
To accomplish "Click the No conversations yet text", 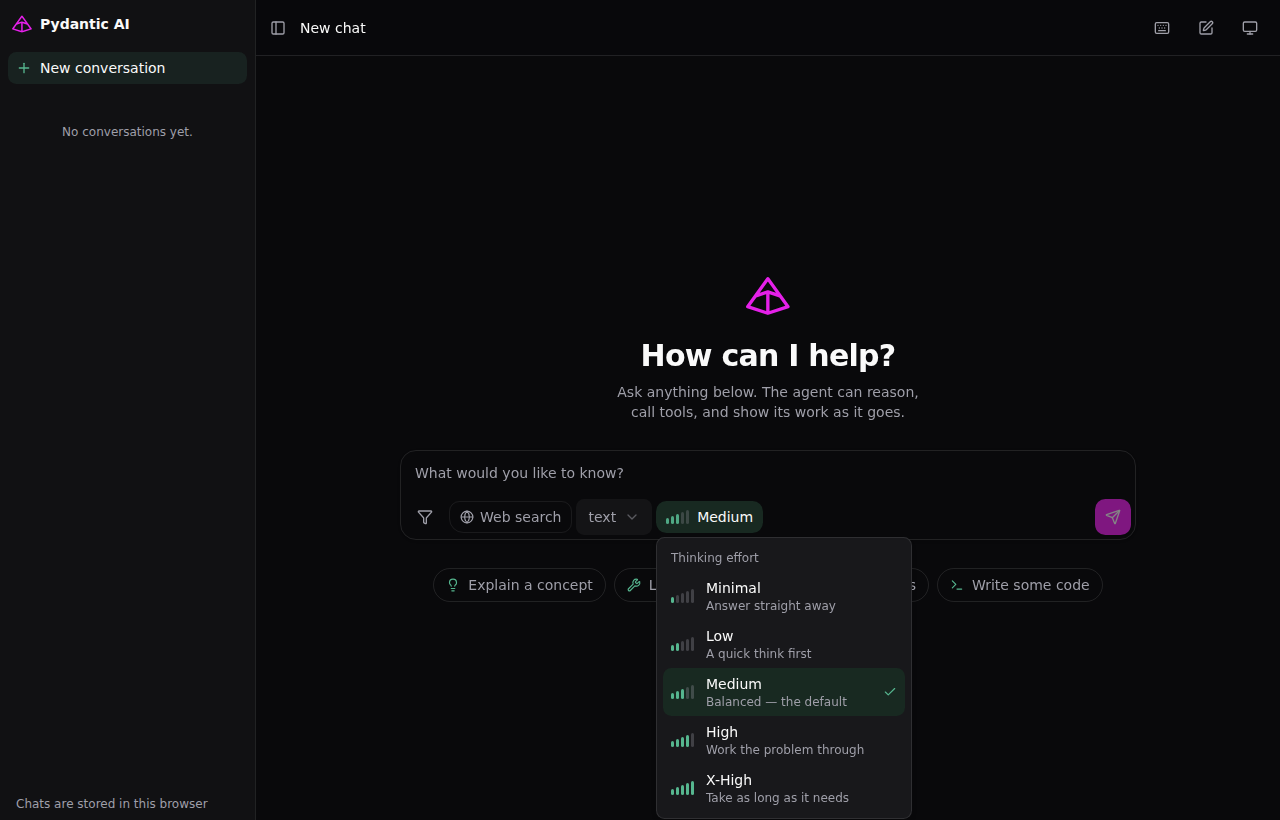I will [127, 132].
